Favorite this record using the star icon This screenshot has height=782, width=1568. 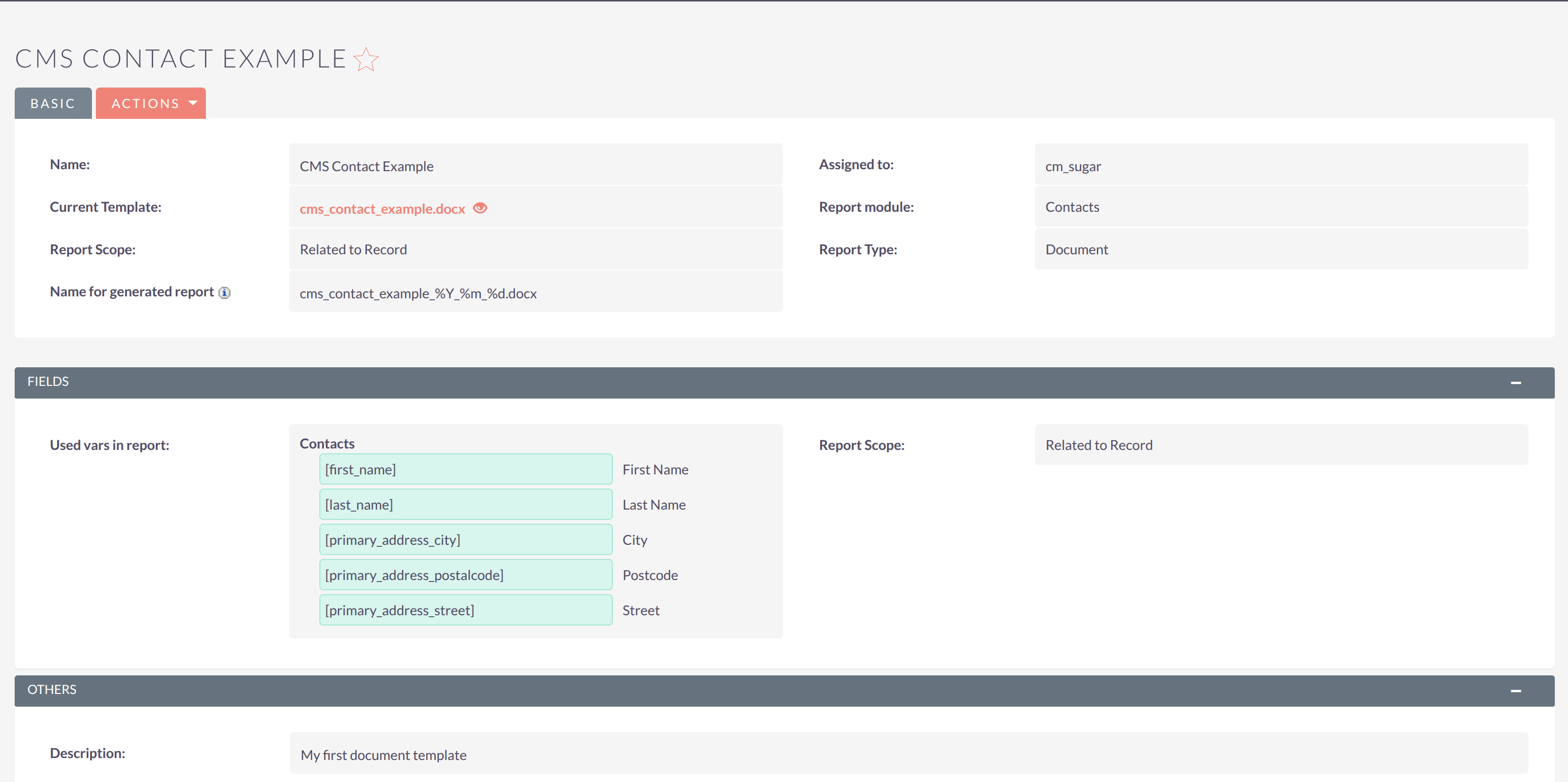click(x=366, y=59)
